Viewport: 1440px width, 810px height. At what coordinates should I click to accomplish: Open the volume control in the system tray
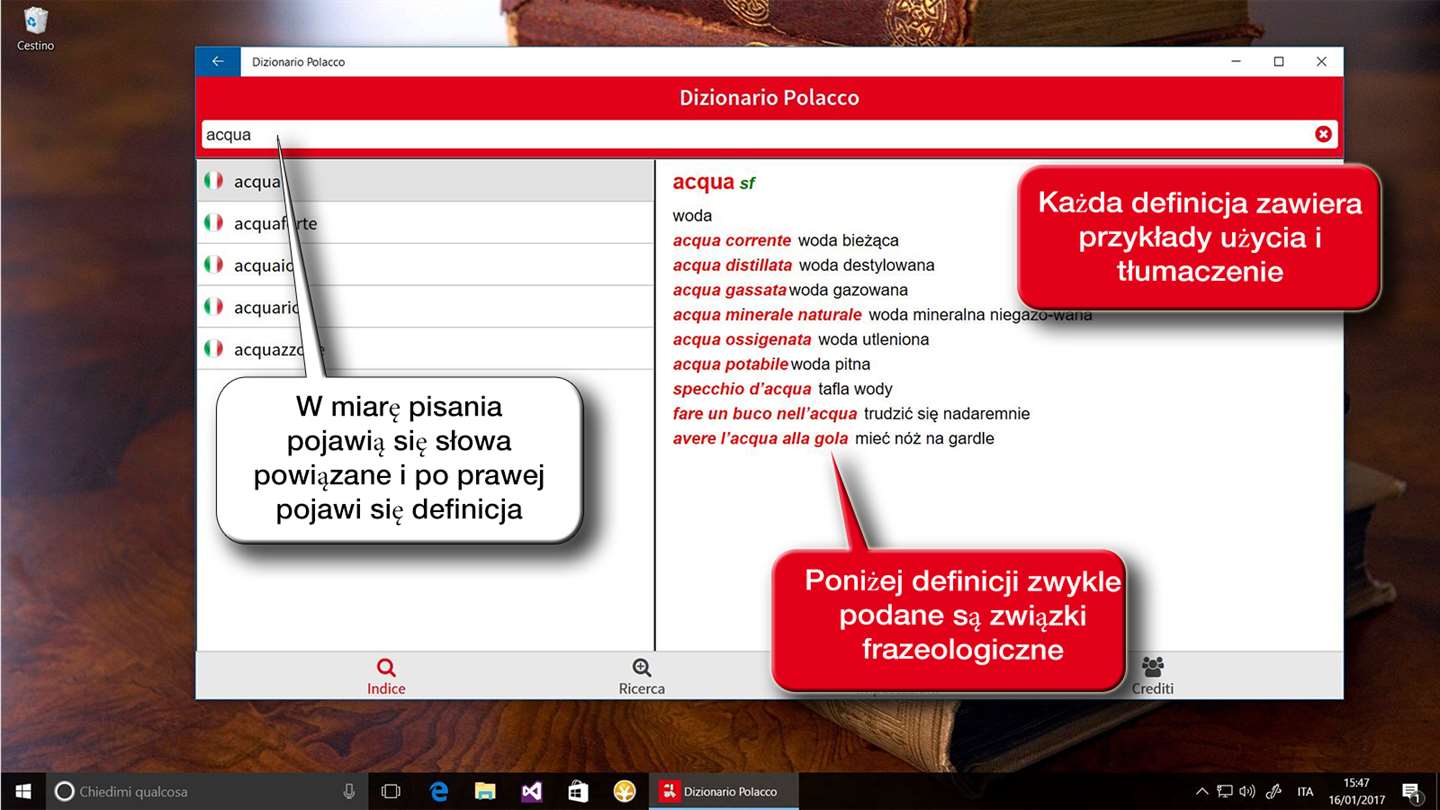(1247, 791)
